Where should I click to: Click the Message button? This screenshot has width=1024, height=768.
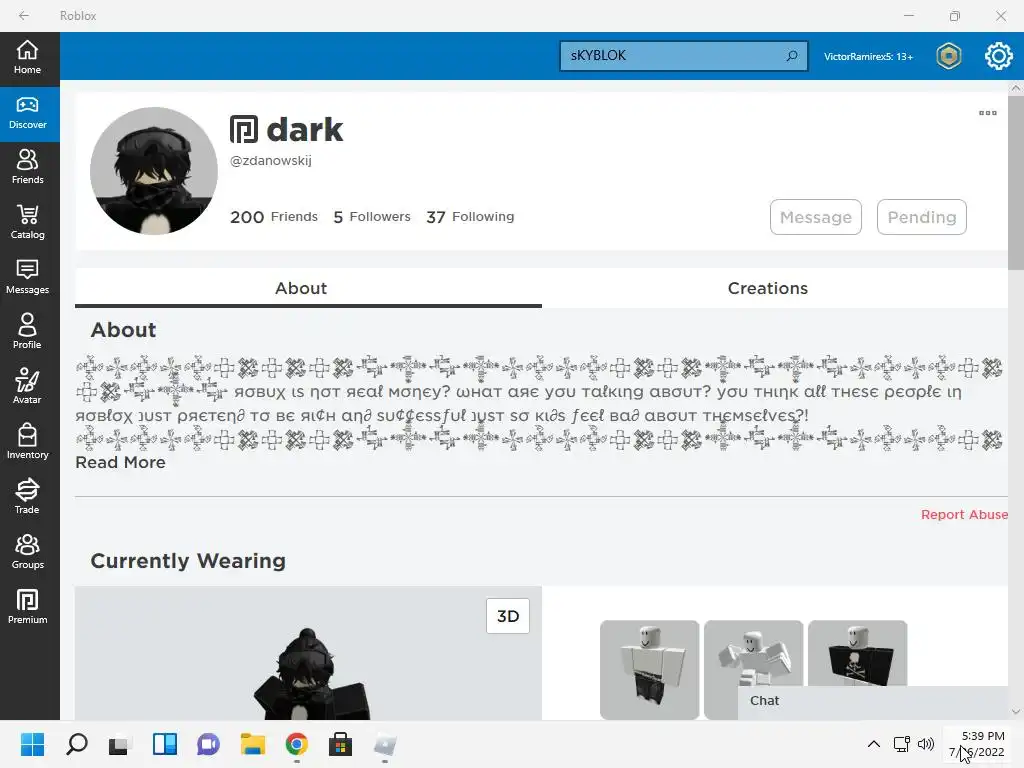tap(816, 217)
